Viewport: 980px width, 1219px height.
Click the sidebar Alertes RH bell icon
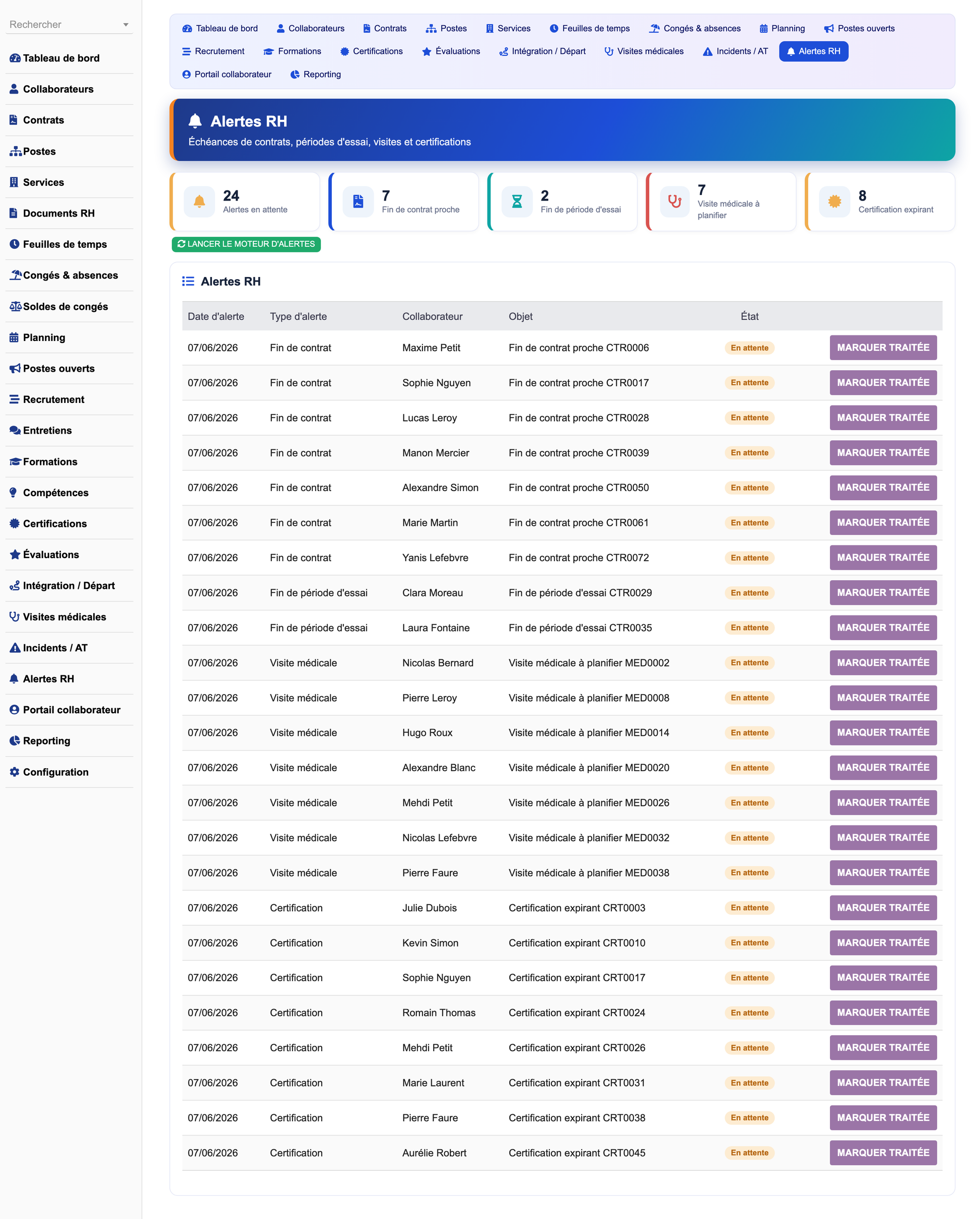(x=14, y=679)
